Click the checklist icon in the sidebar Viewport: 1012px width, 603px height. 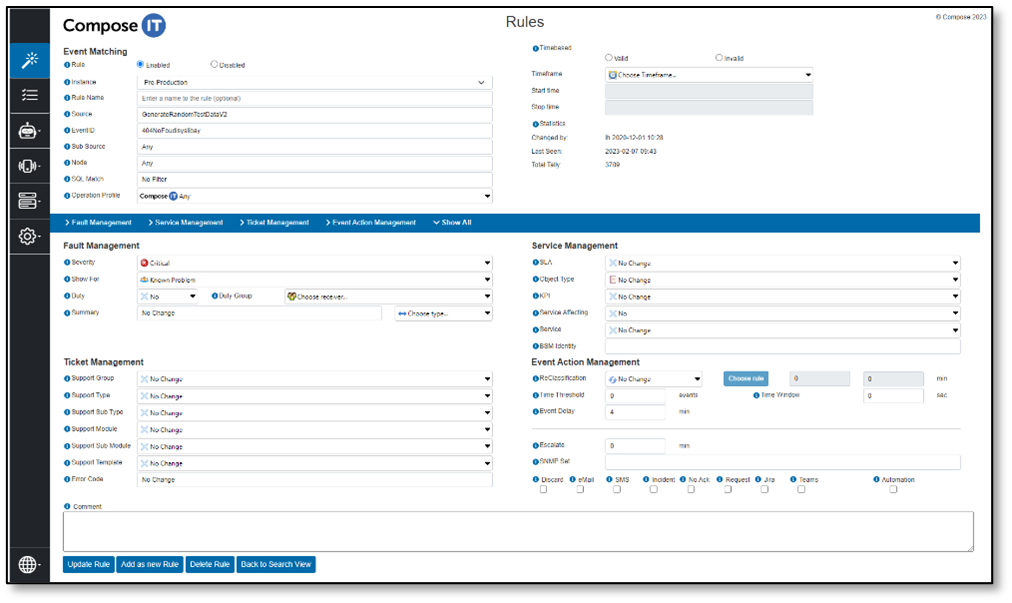[x=29, y=96]
